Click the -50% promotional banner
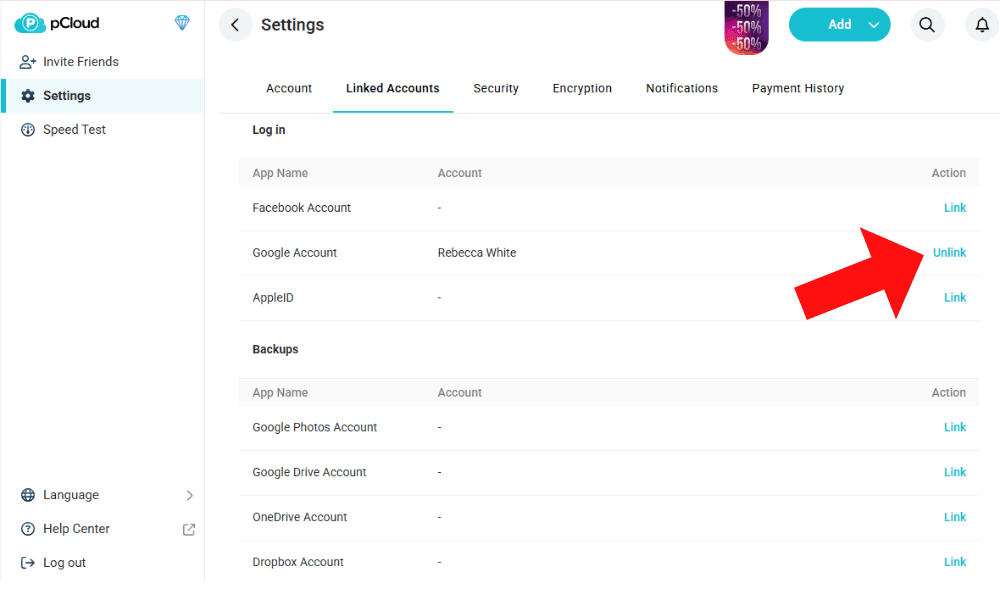The width and height of the screenshot is (1000, 600). 746,27
